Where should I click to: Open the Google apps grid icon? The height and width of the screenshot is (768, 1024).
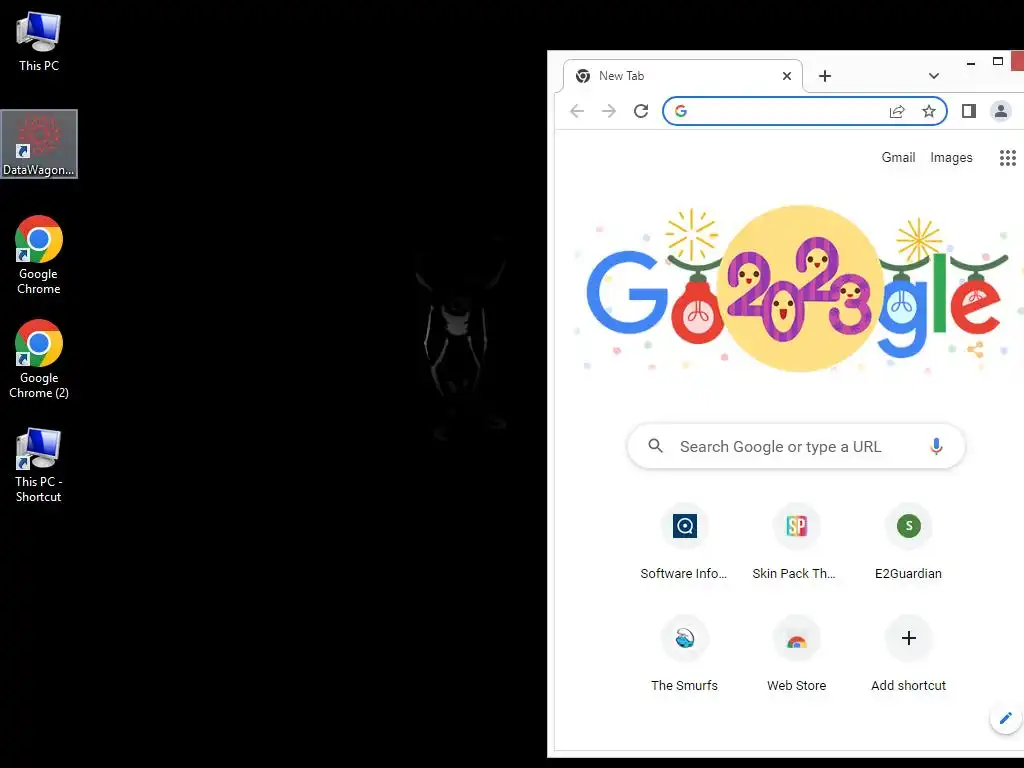point(1008,157)
